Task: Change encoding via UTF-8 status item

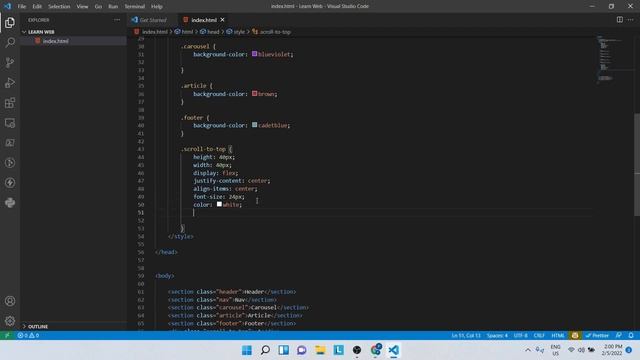Action: tap(520, 335)
